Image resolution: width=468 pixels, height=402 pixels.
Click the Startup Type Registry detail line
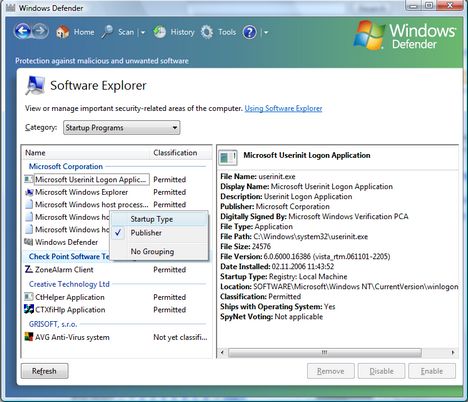coord(284,276)
